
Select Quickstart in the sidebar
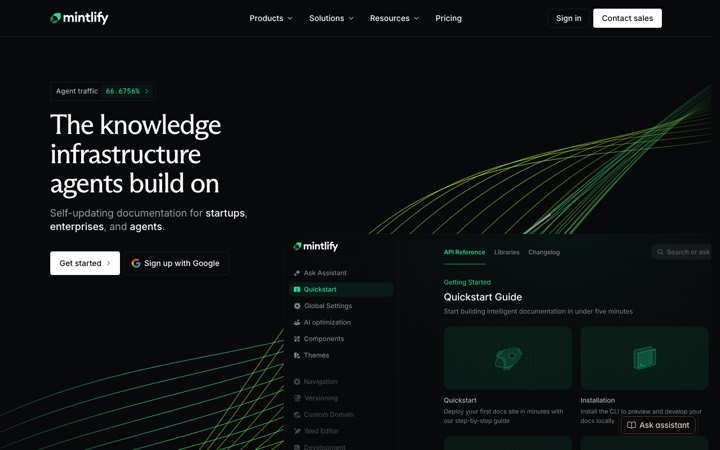point(341,289)
